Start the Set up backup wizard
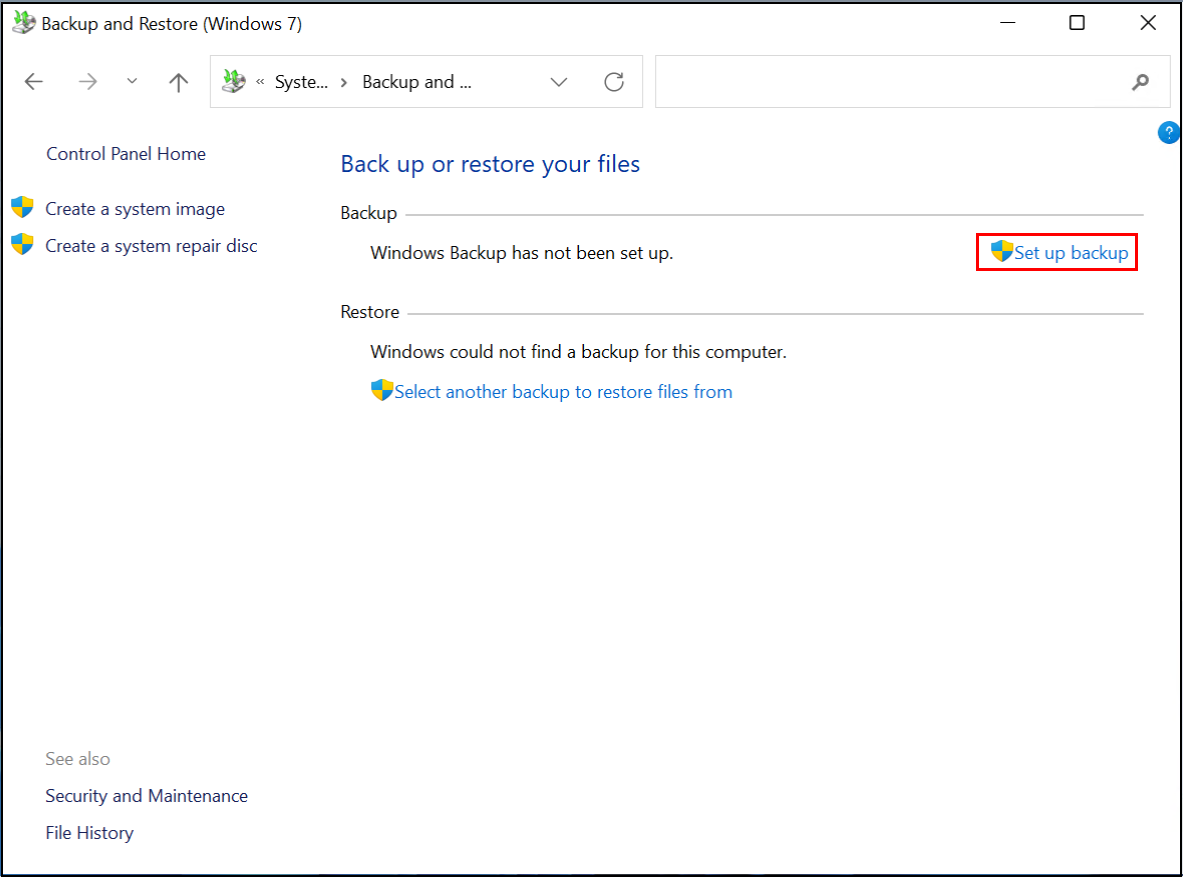 (1071, 253)
